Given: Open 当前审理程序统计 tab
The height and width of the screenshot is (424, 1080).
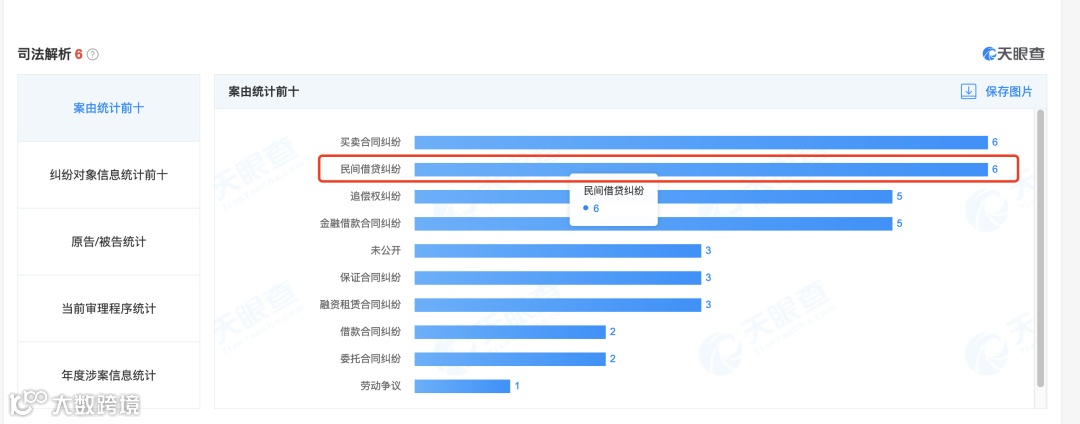Looking at the screenshot, I should coord(109,308).
